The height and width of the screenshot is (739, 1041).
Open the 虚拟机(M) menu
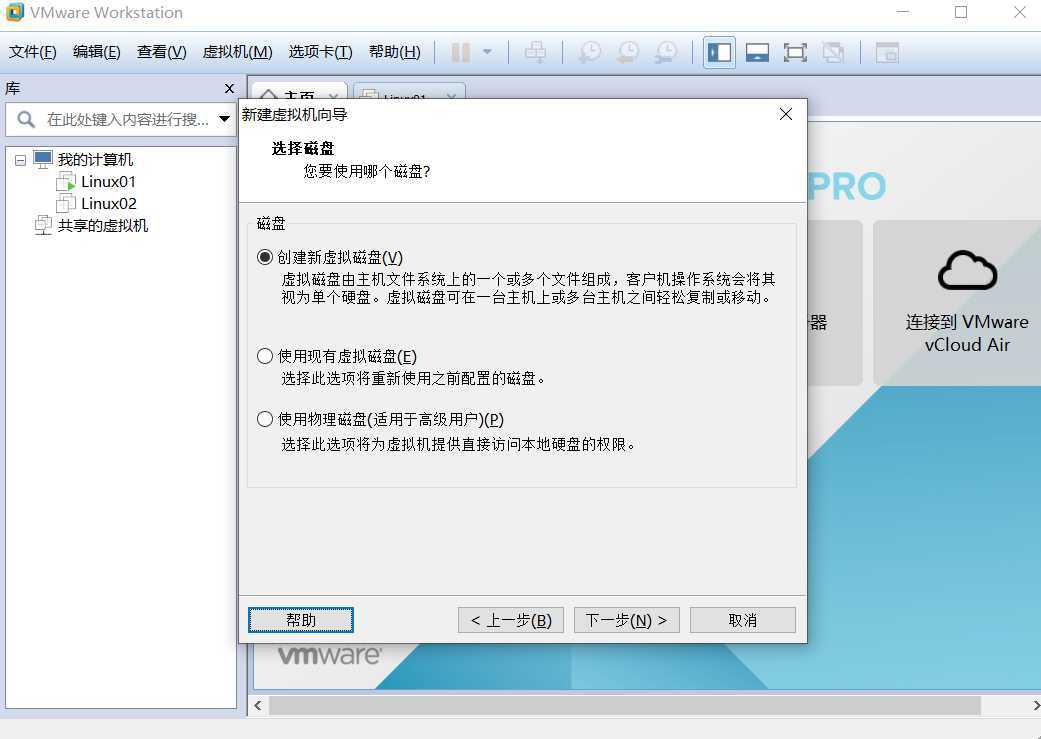(x=237, y=52)
